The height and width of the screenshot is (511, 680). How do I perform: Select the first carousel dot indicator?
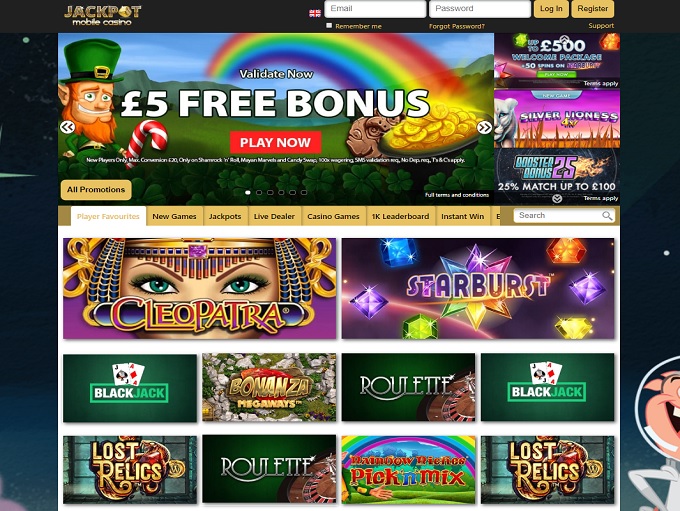pyautogui.click(x=248, y=192)
